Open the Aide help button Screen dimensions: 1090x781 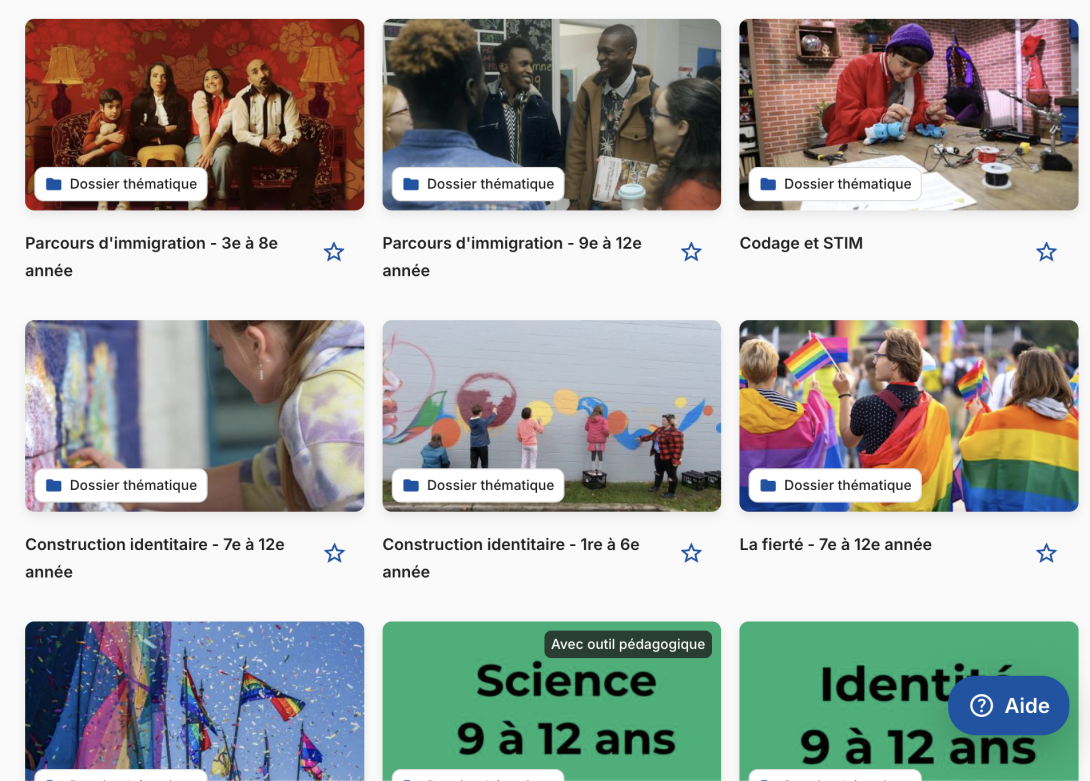coord(1009,705)
